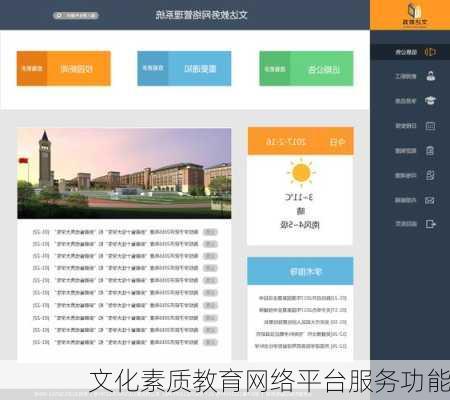Open the campus building banner image
This screenshot has width=450, height=400.
pyautogui.click(x=124, y=173)
